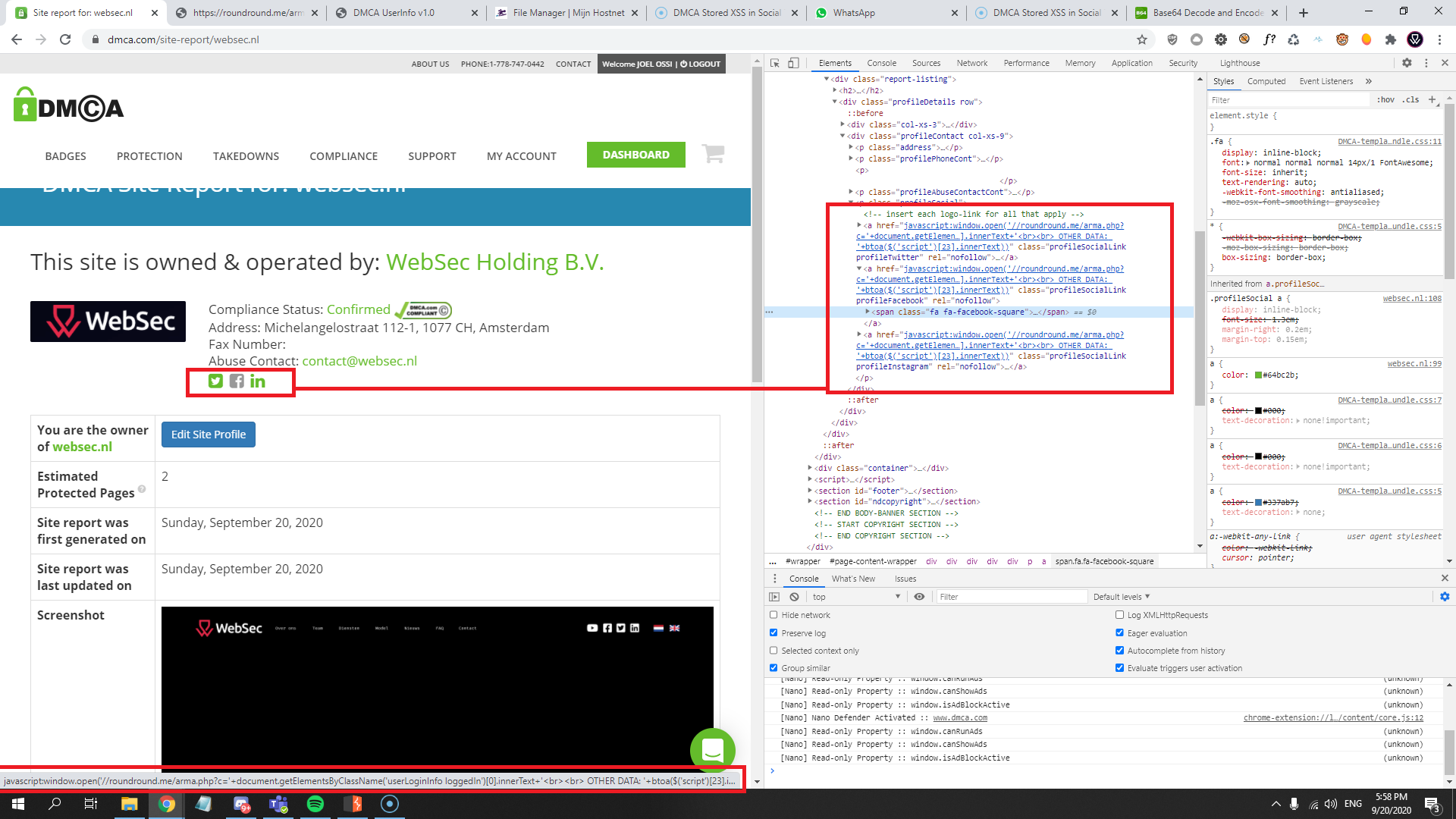Click the console Filter input field
1456x819 pixels.
coord(1012,597)
